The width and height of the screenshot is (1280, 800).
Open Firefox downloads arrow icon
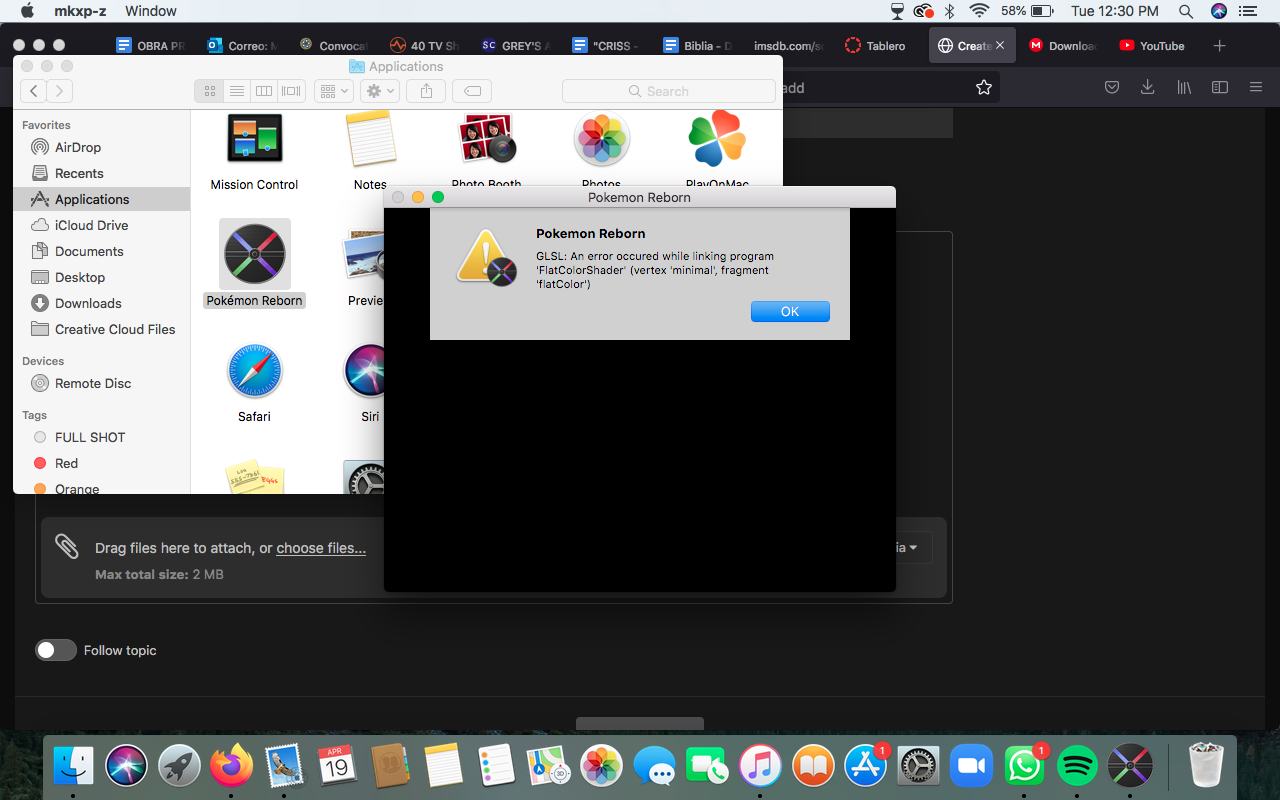pos(1147,87)
